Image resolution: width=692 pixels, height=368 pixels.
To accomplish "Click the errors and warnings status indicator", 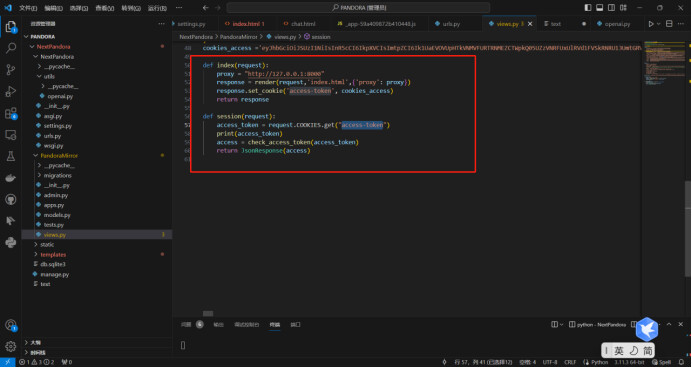I will pyautogui.click(x=37, y=362).
